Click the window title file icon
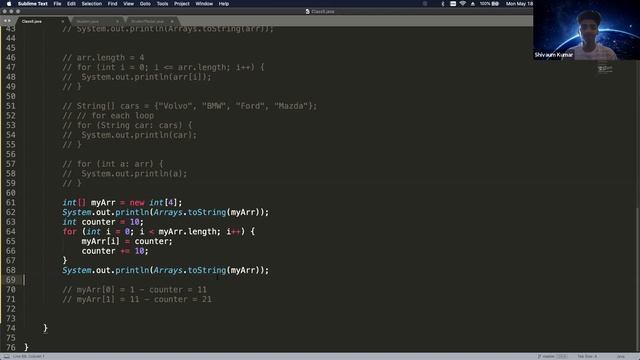Viewport: 640px width, 360px height. pos(307,11)
